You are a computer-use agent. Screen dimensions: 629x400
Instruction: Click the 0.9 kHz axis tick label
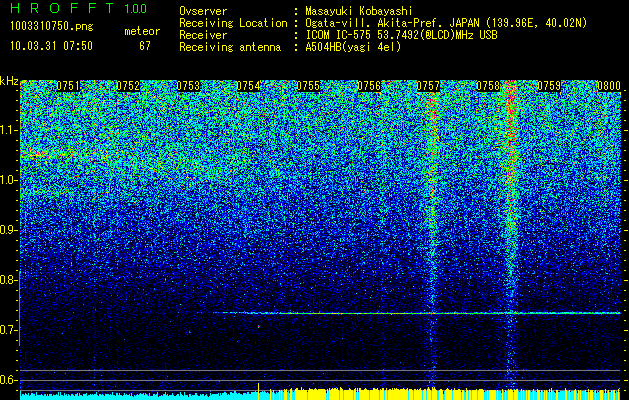point(9,230)
